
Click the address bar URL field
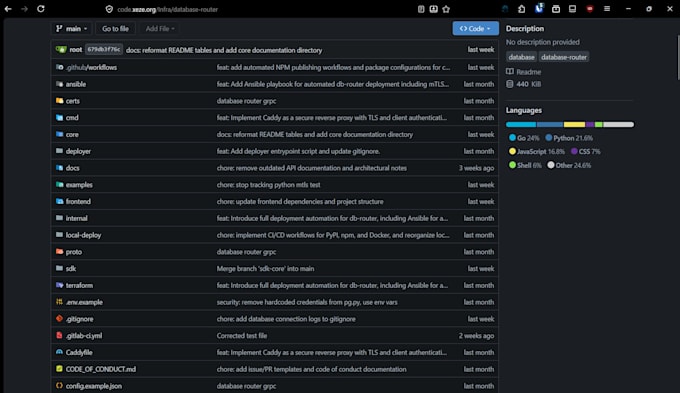coord(265,9)
